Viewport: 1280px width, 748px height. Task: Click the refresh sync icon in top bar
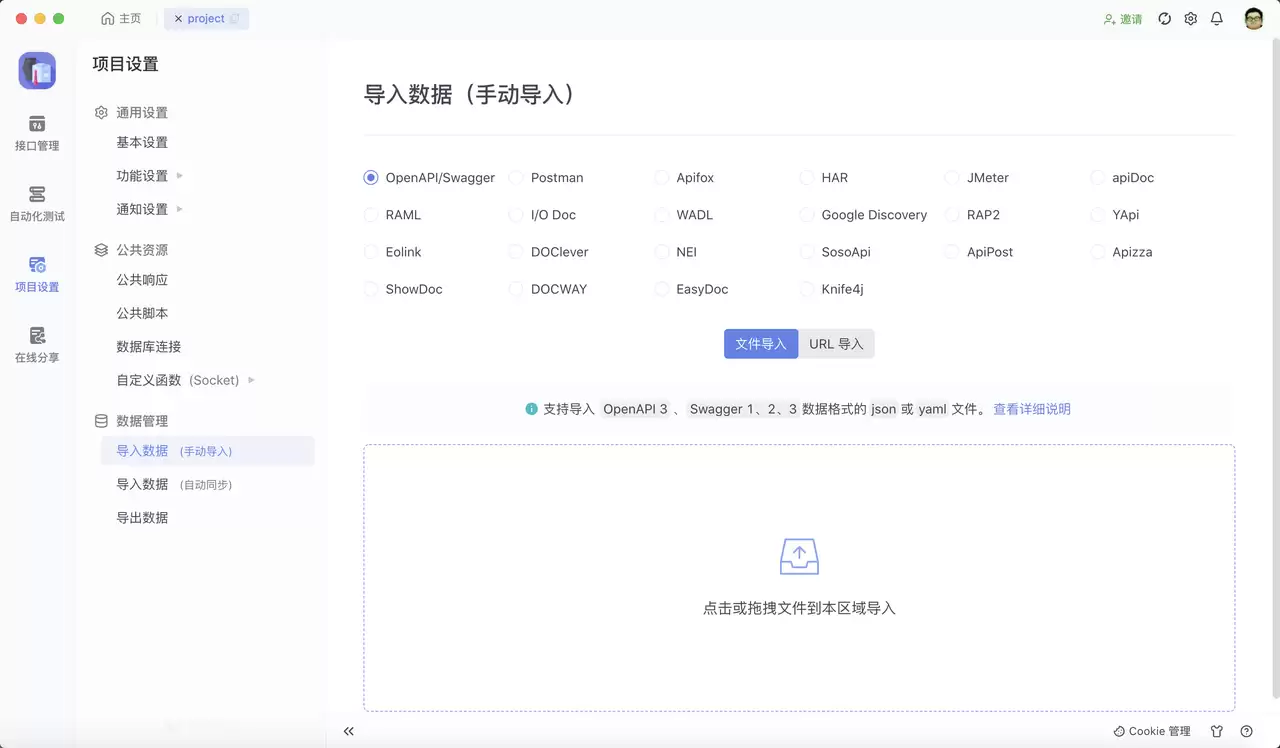click(1164, 19)
